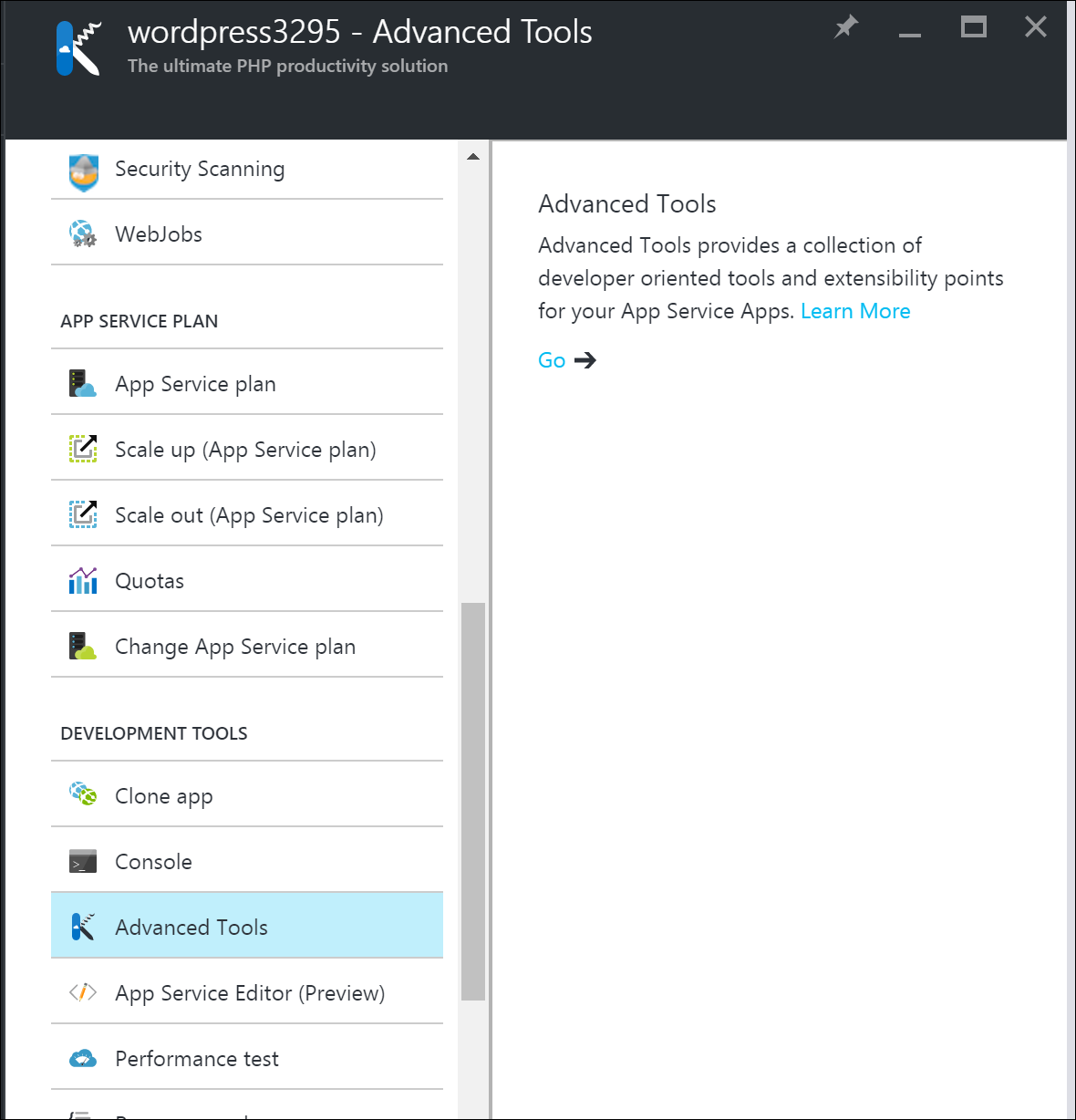Click the App Service plan server icon
Viewport: 1076px width, 1120px height.
tap(83, 384)
